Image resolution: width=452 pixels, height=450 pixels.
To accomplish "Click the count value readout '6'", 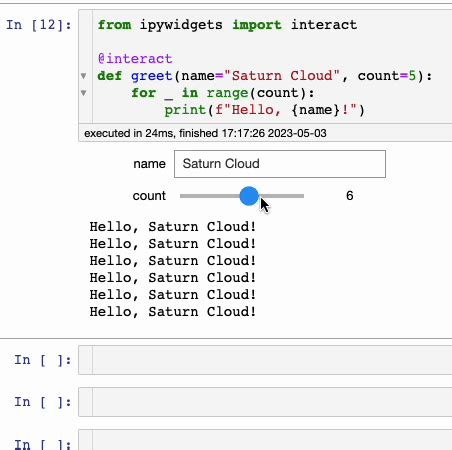I will click(x=349, y=196).
